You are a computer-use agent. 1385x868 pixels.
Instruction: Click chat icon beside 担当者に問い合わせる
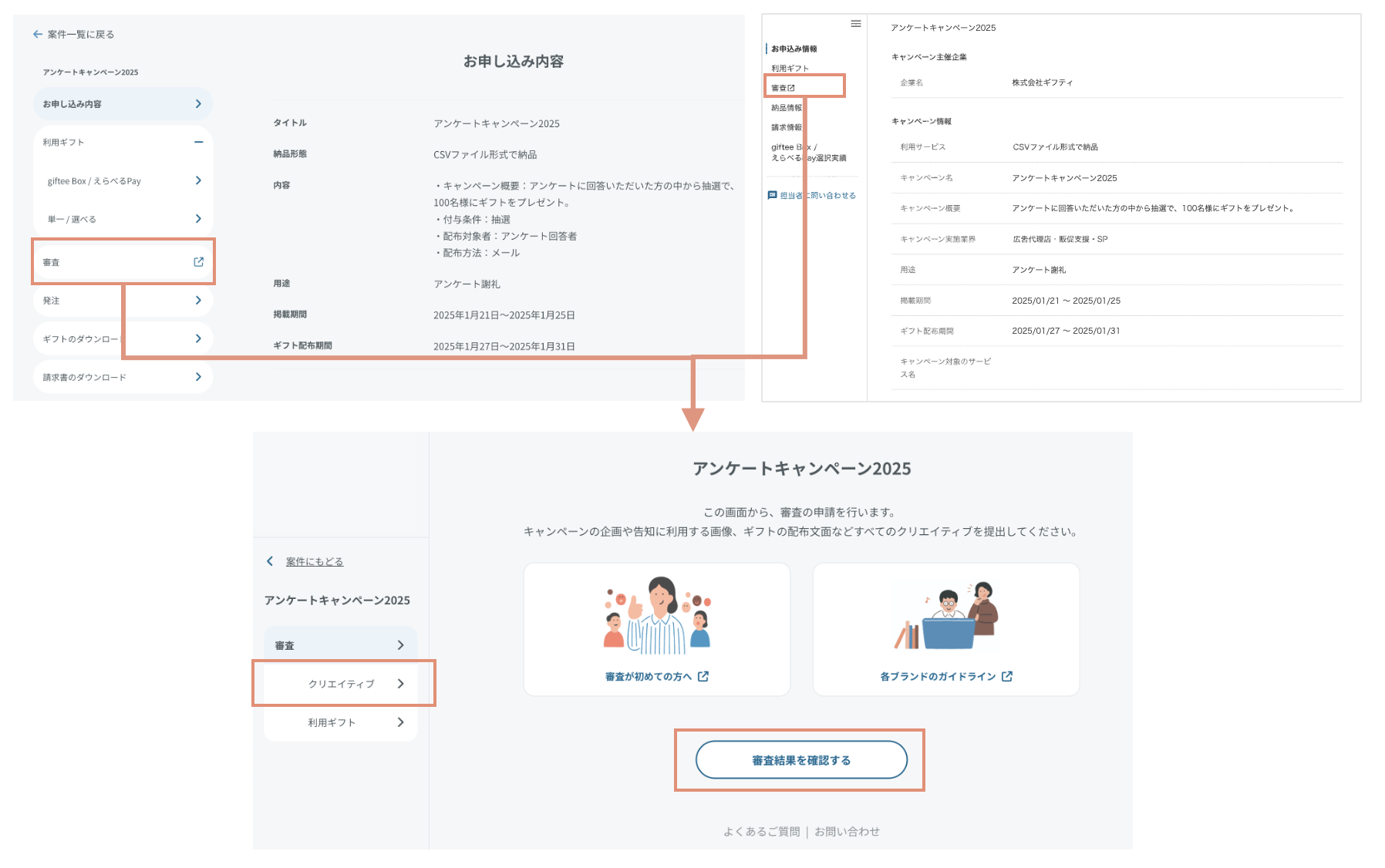[x=772, y=195]
